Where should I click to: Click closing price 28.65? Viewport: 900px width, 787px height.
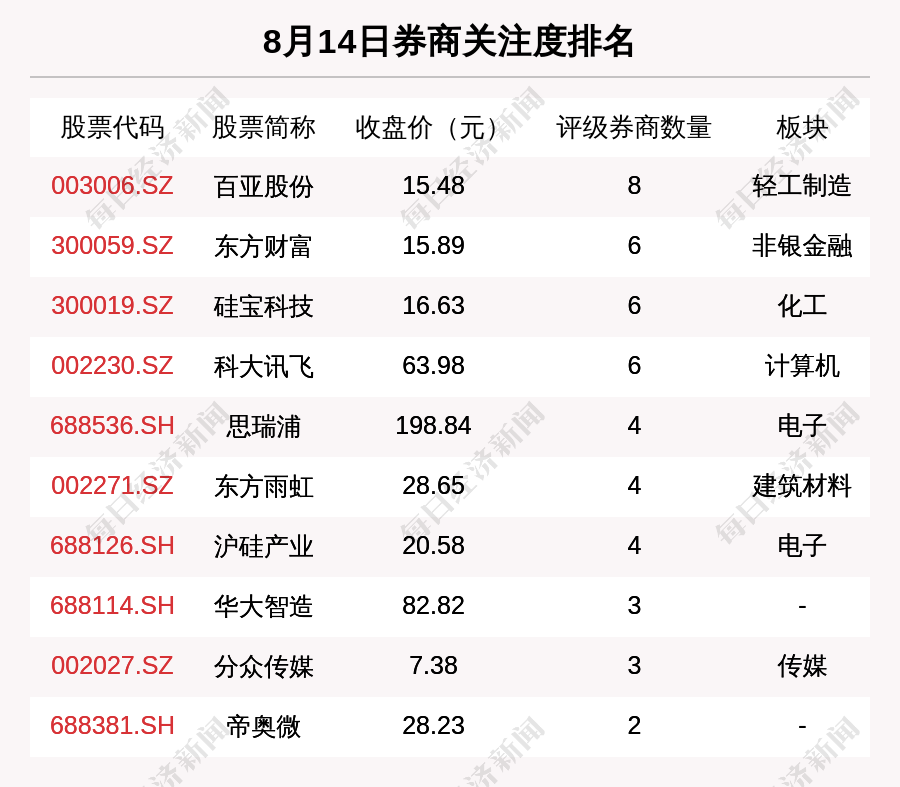tap(433, 486)
